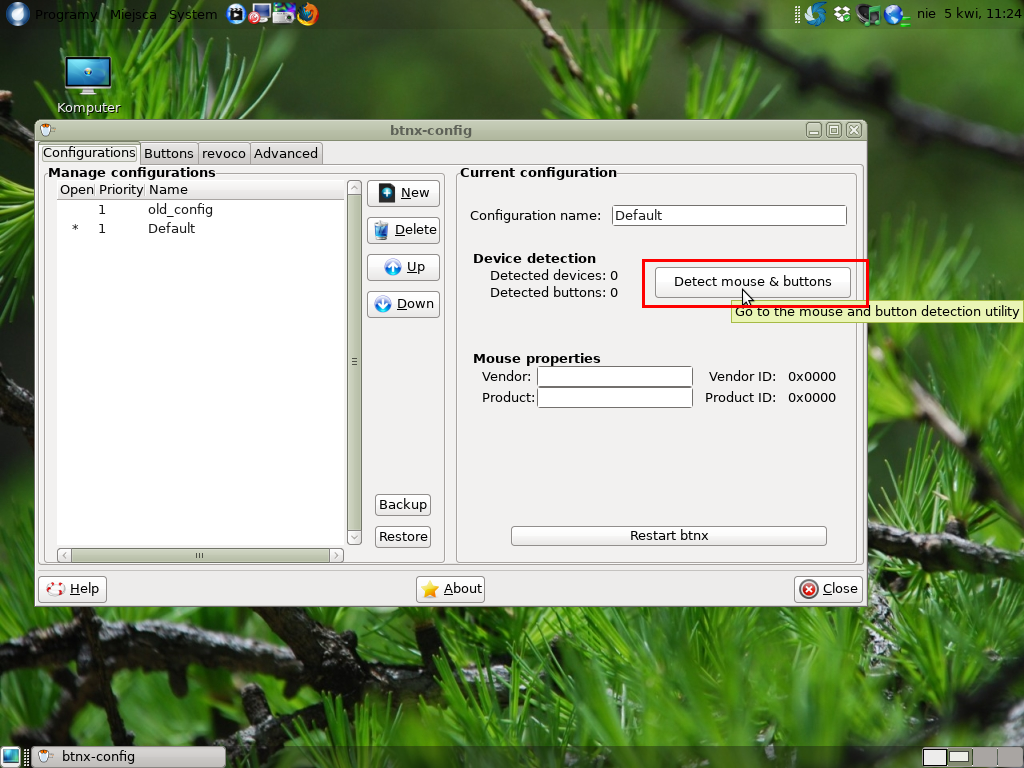
Task: Click the Product ID value 0x0000
Action: coord(812,398)
